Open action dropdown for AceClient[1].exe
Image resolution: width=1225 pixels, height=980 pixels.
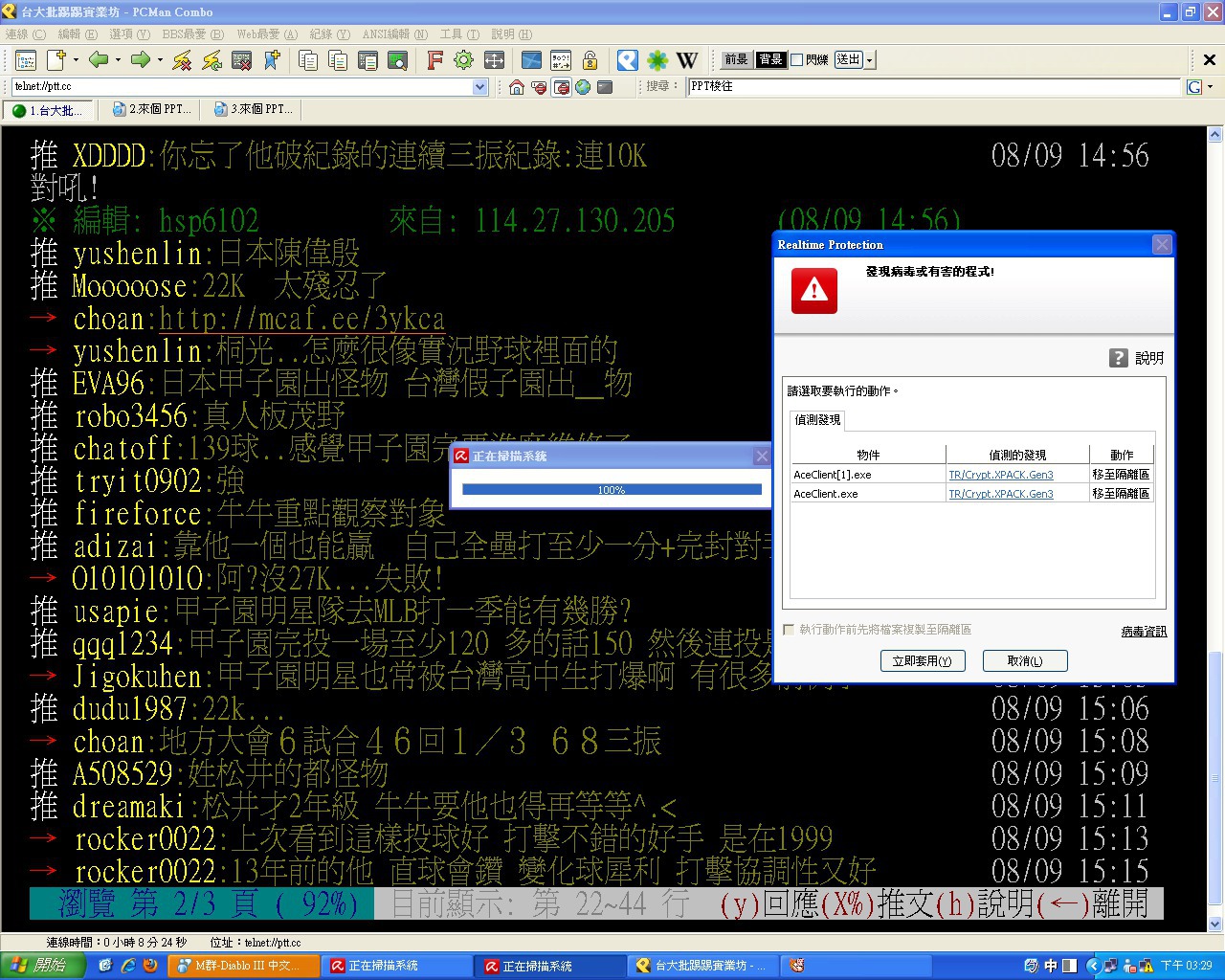tap(1121, 475)
